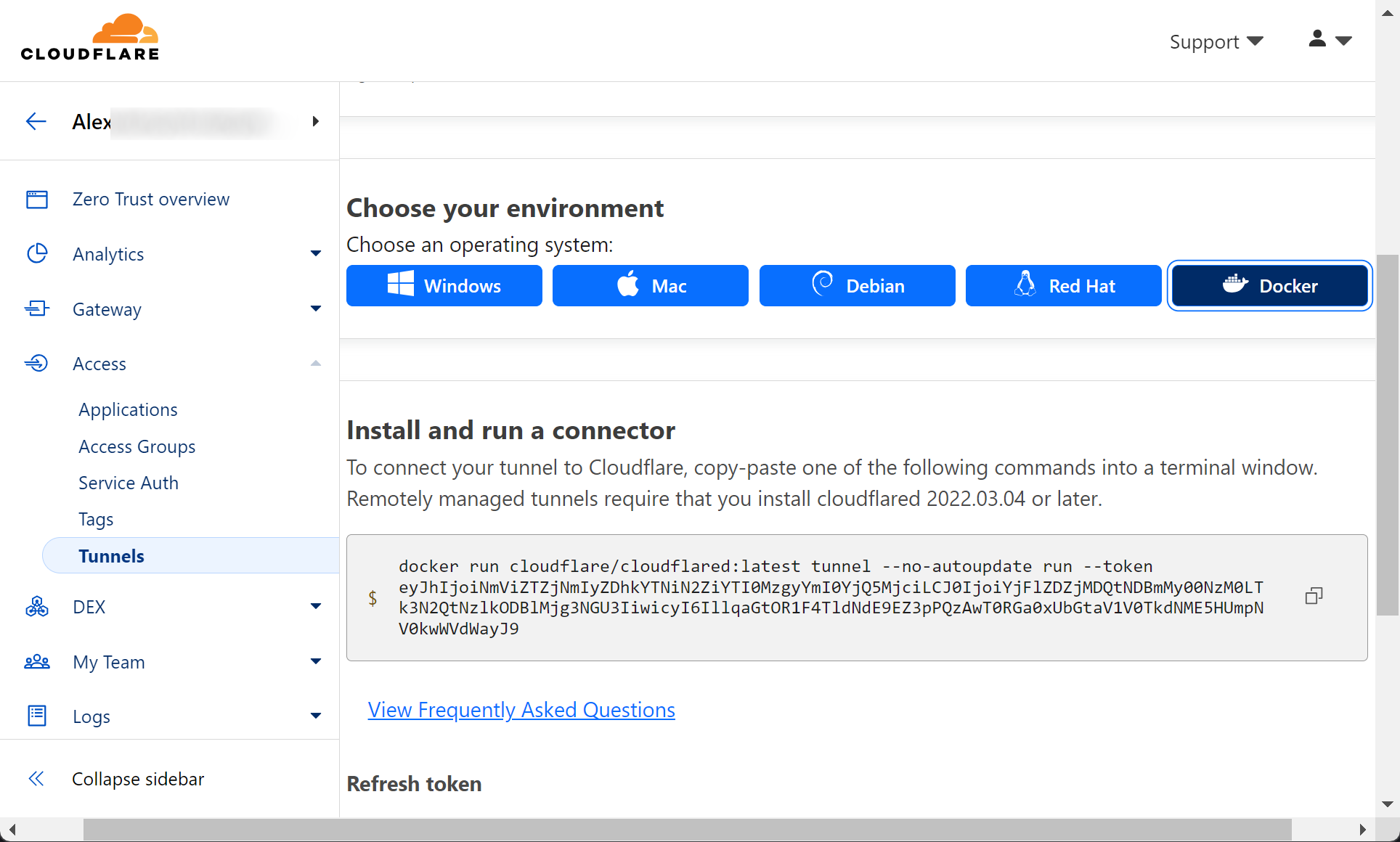Click Collapse sidebar label
1400x842 pixels.
(138, 779)
